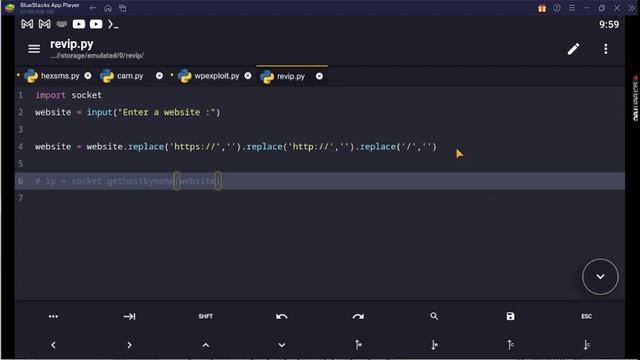This screenshot has width=640, height=360.
Task: Collapse the keyboard shortcut bar with round chevron
Action: 600,277
